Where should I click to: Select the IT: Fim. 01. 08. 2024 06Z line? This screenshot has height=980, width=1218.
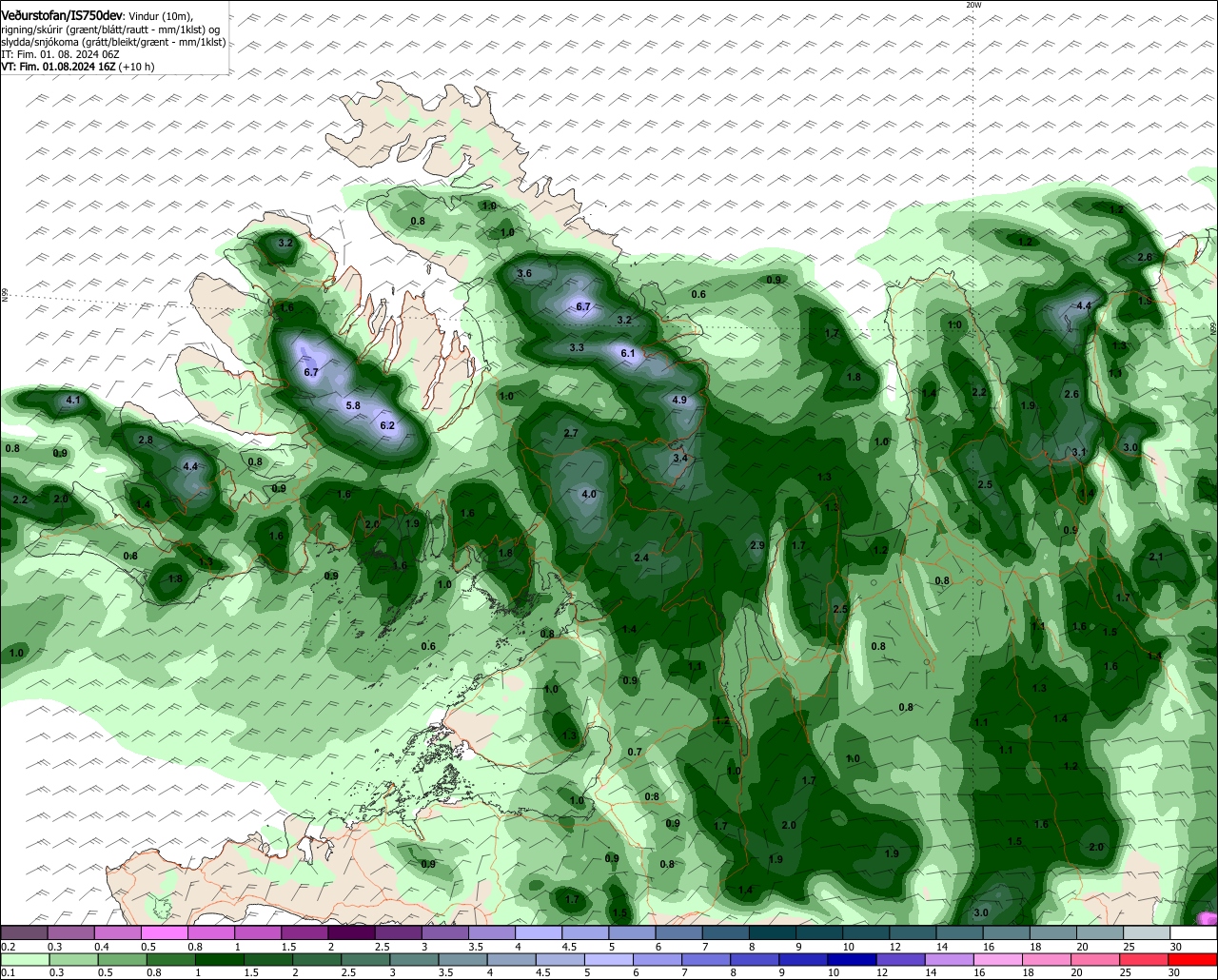[x=60, y=54]
